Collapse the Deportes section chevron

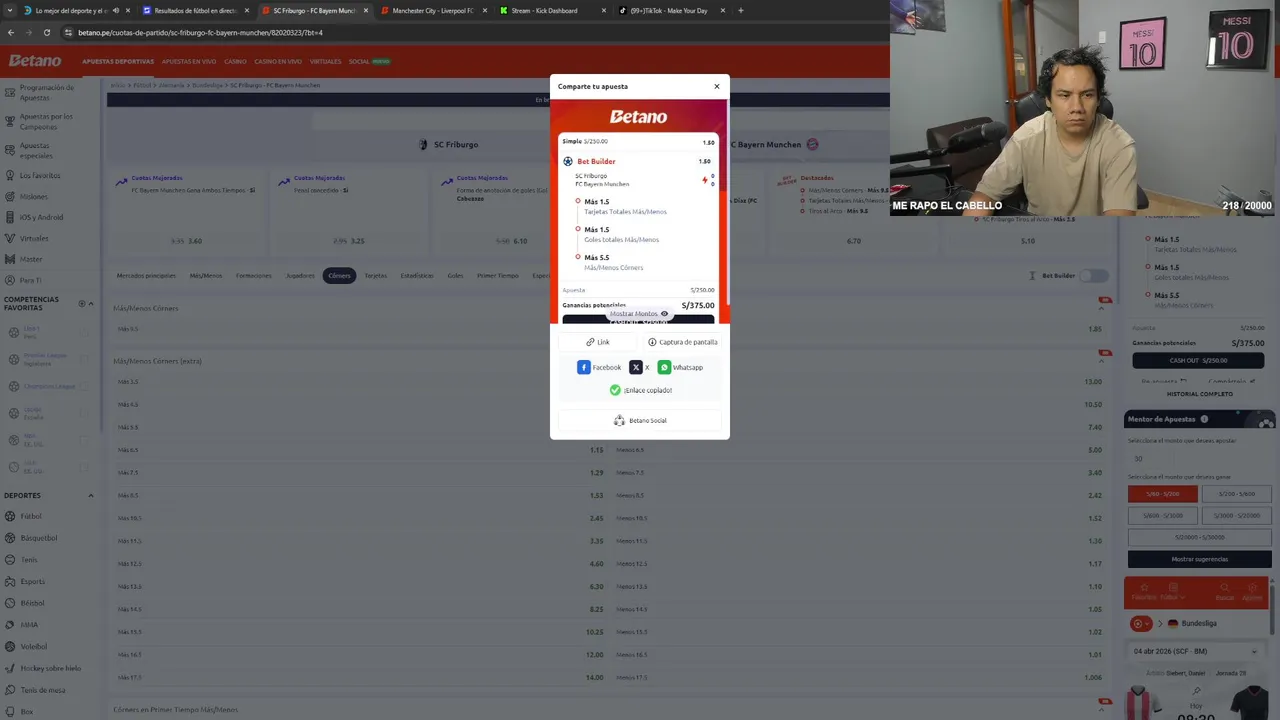coord(90,495)
